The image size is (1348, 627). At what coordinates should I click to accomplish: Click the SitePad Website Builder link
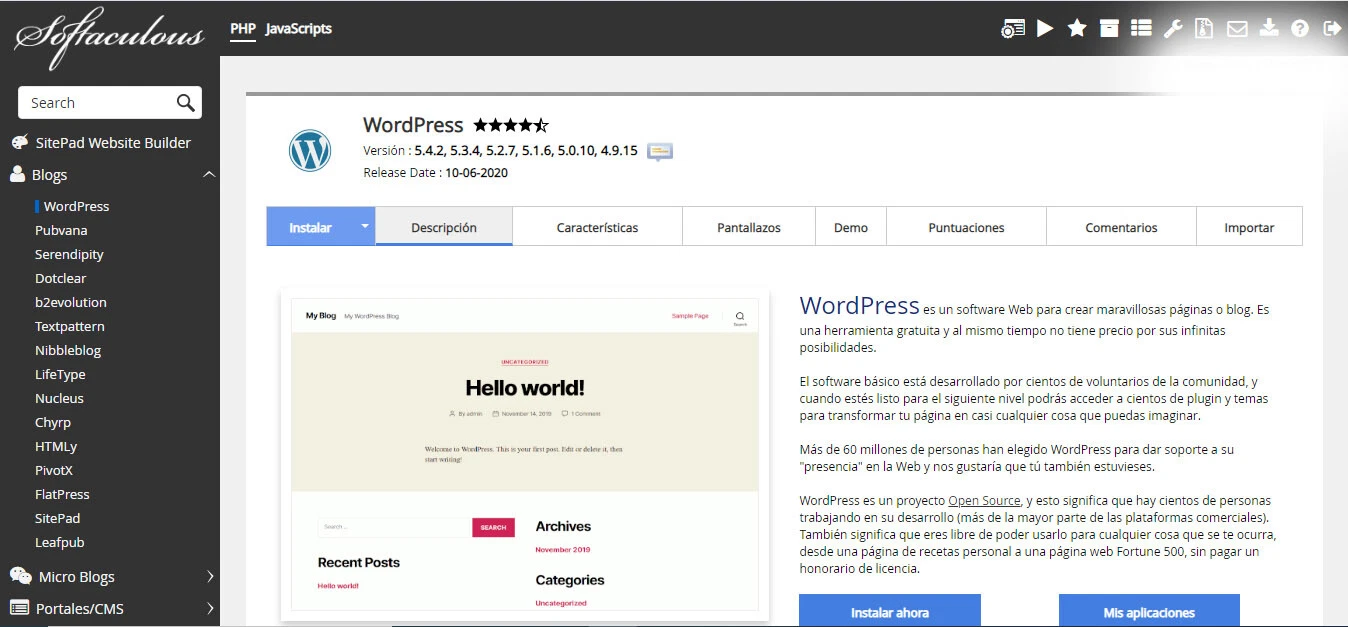113,143
